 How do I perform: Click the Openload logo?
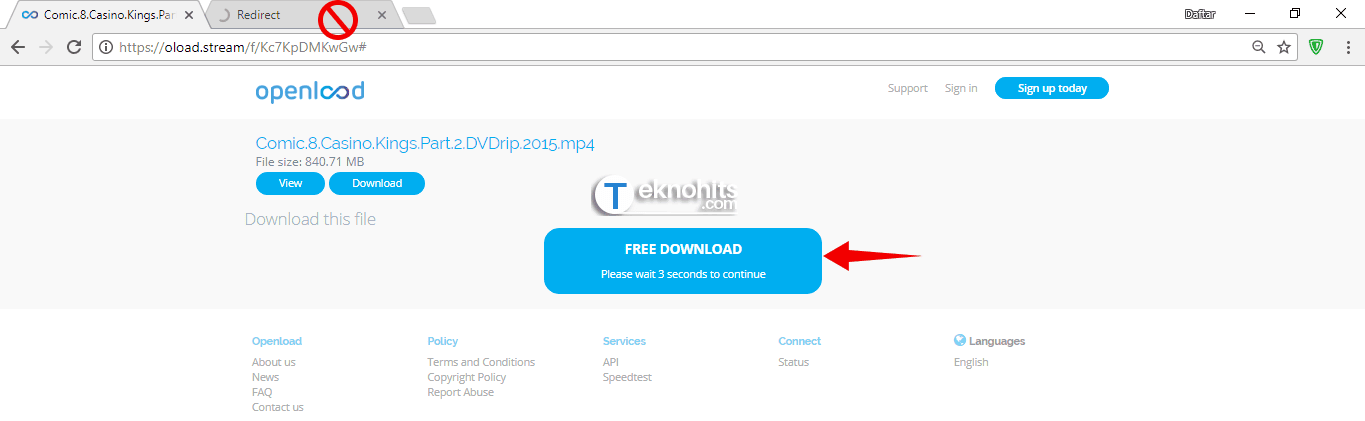310,91
